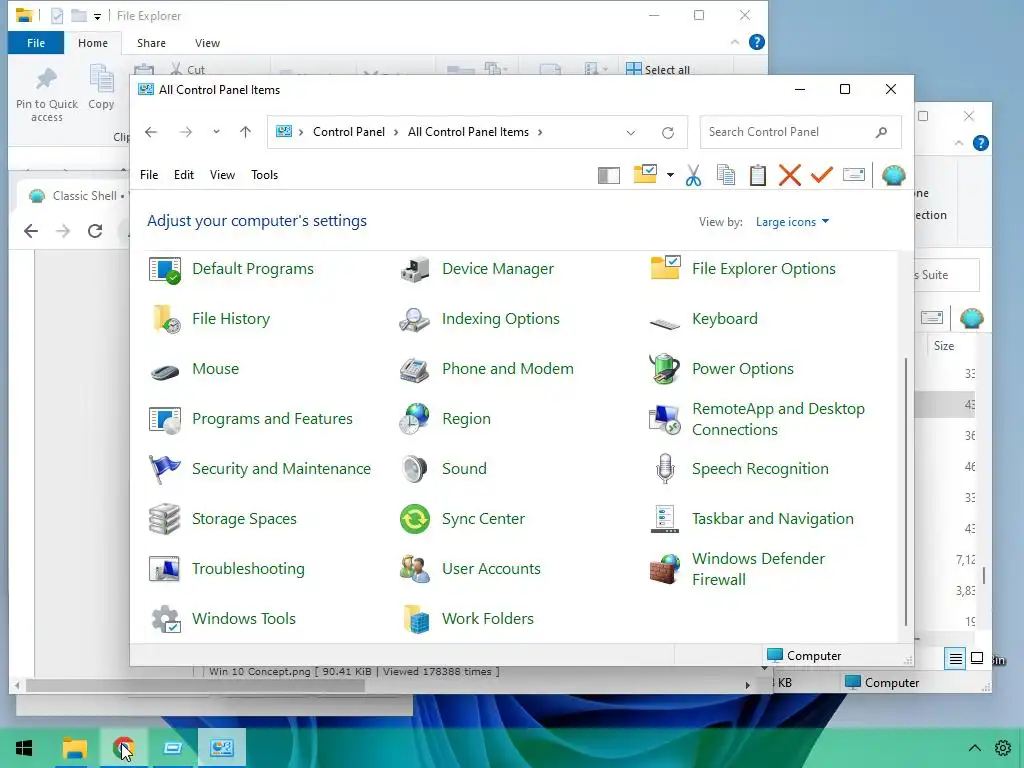Expand dropdown arrow beside Folder Options icon
The image size is (1024, 768).
click(x=670, y=175)
